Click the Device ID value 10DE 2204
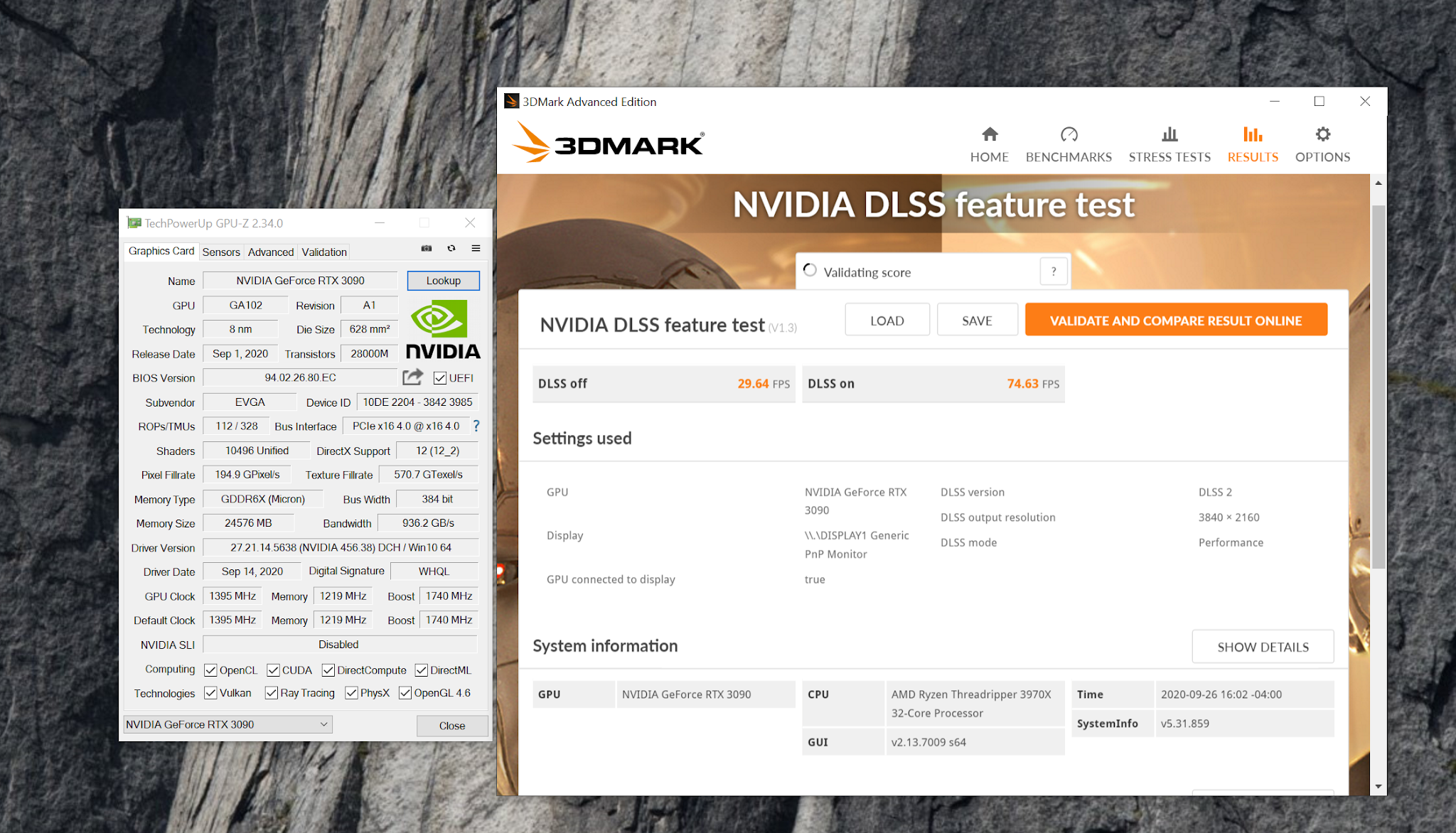The width and height of the screenshot is (1456, 833). 417,402
